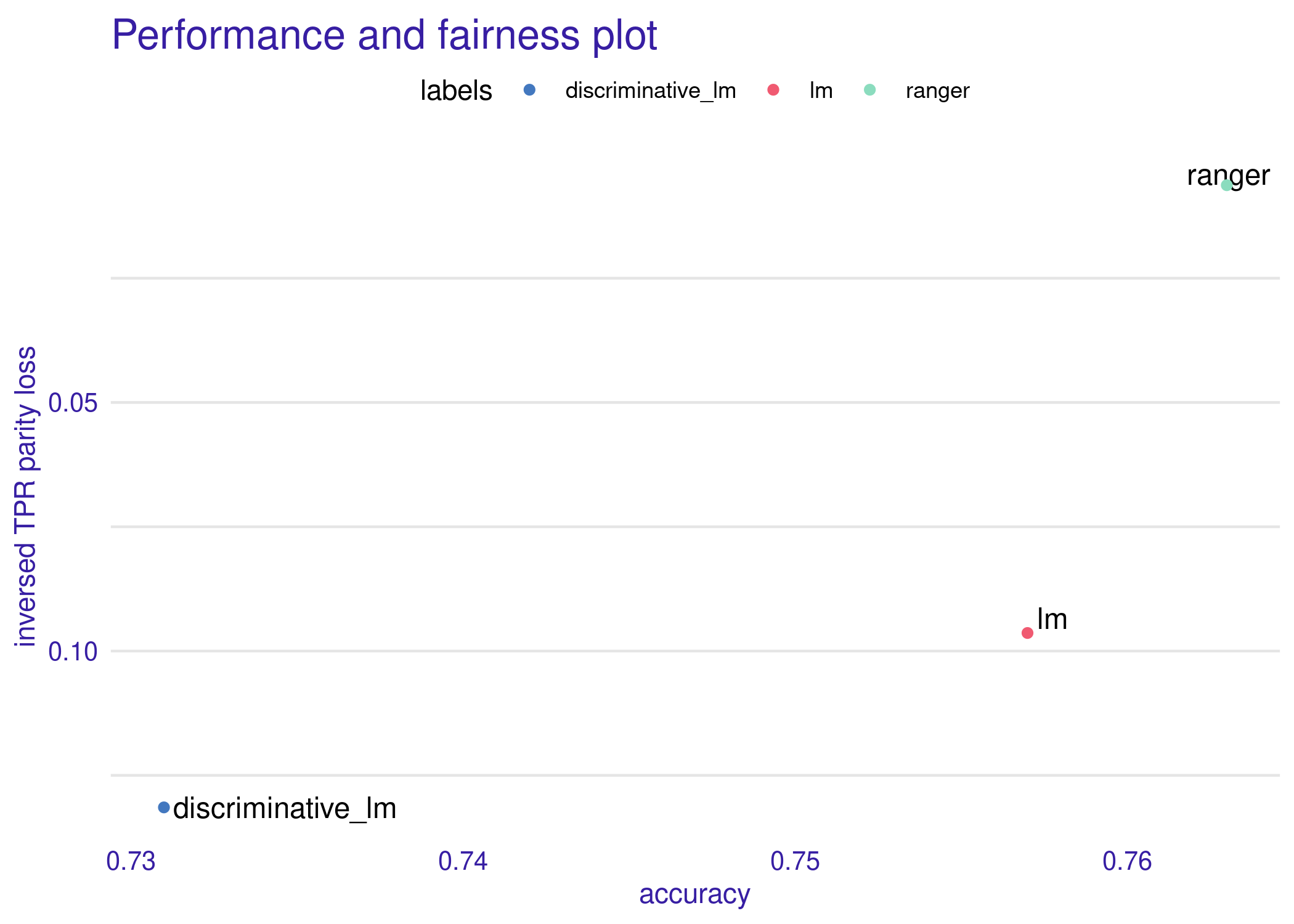Click the 0.05 y-axis tick label
Viewport: 1294px width, 924px height.
(x=73, y=403)
